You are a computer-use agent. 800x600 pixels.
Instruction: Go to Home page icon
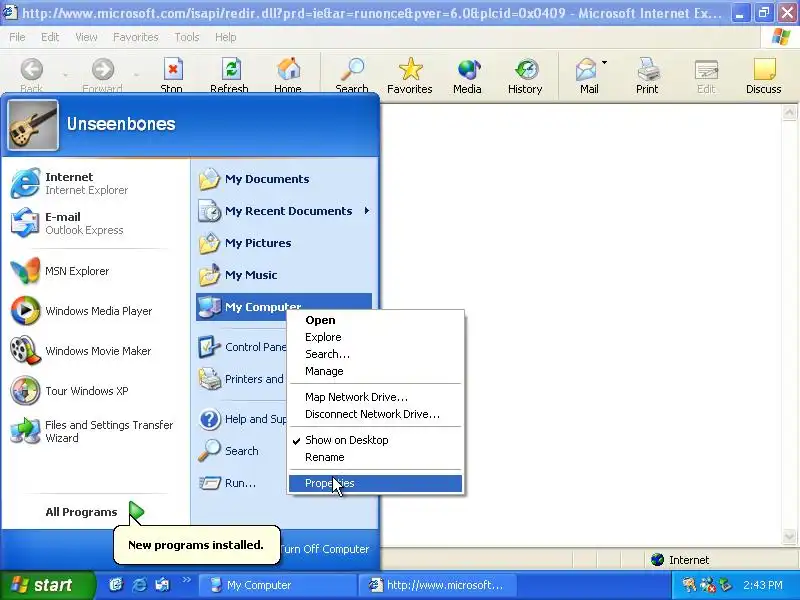click(x=288, y=70)
